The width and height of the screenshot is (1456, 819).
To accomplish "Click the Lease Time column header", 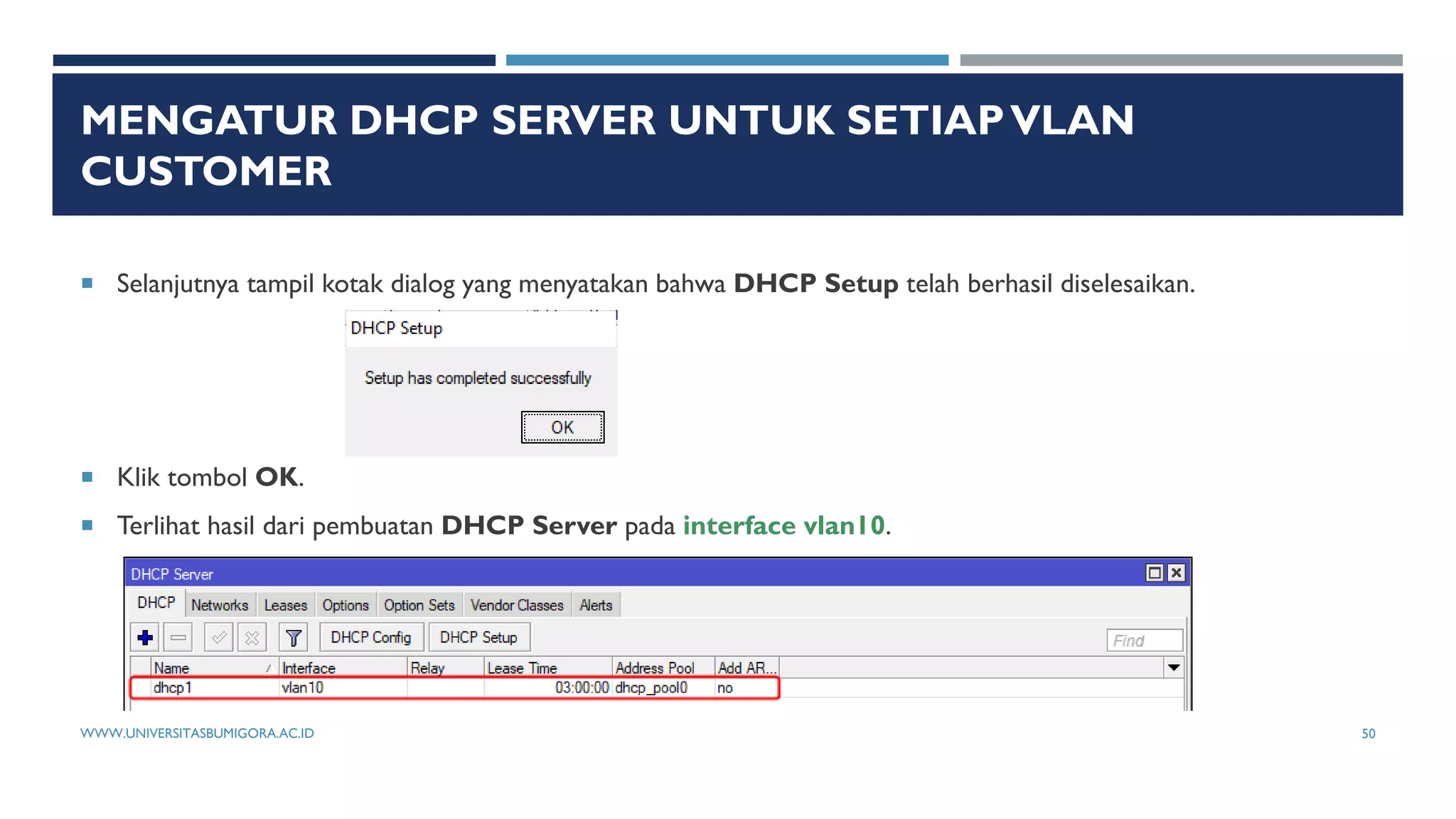I will pos(548,668).
